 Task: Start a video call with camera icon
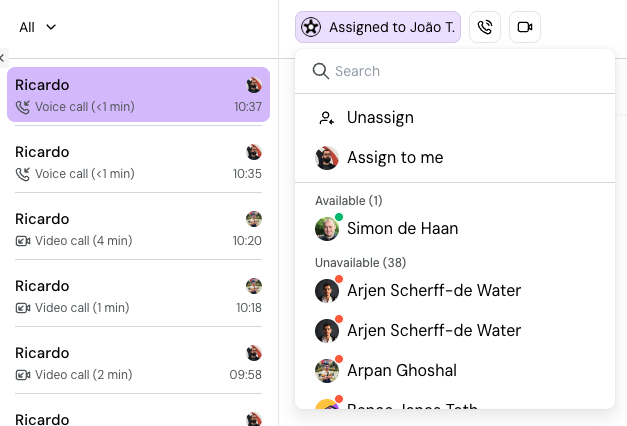click(525, 27)
